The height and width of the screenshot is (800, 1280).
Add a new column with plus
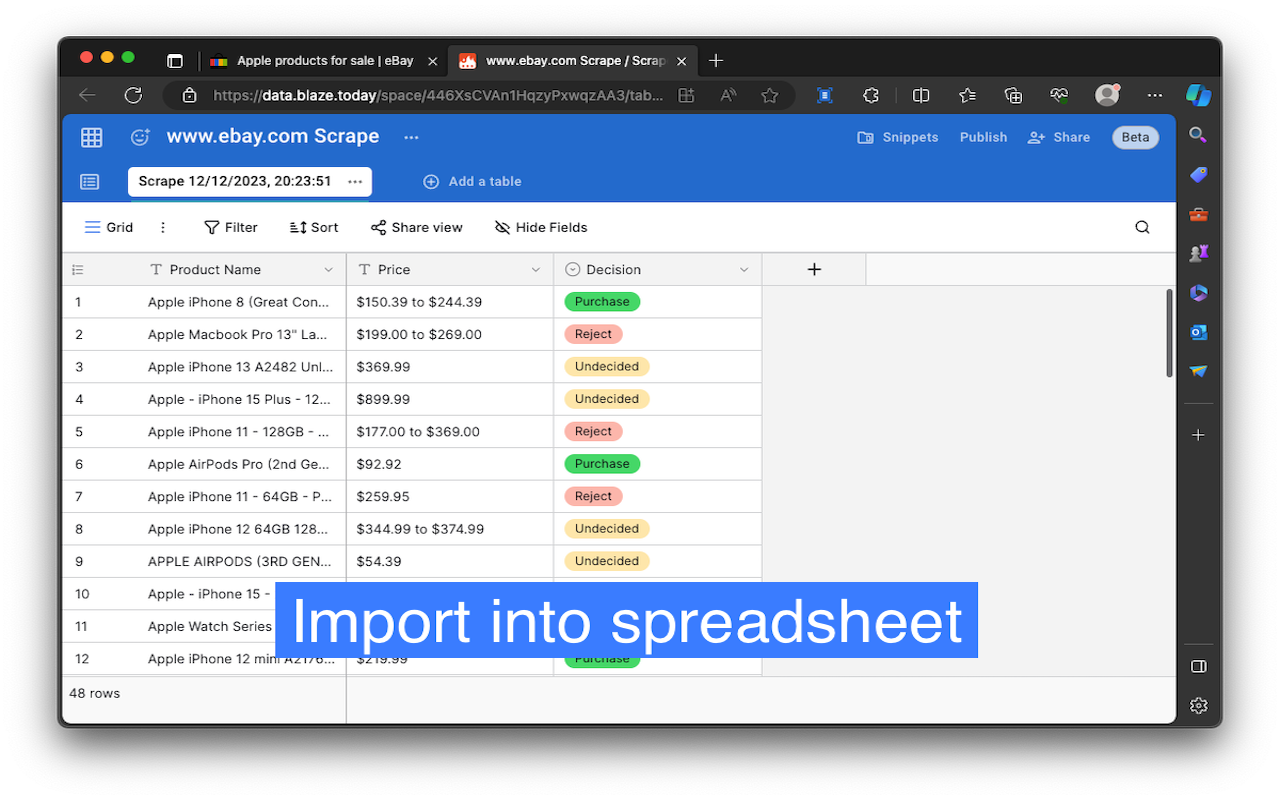tap(814, 269)
